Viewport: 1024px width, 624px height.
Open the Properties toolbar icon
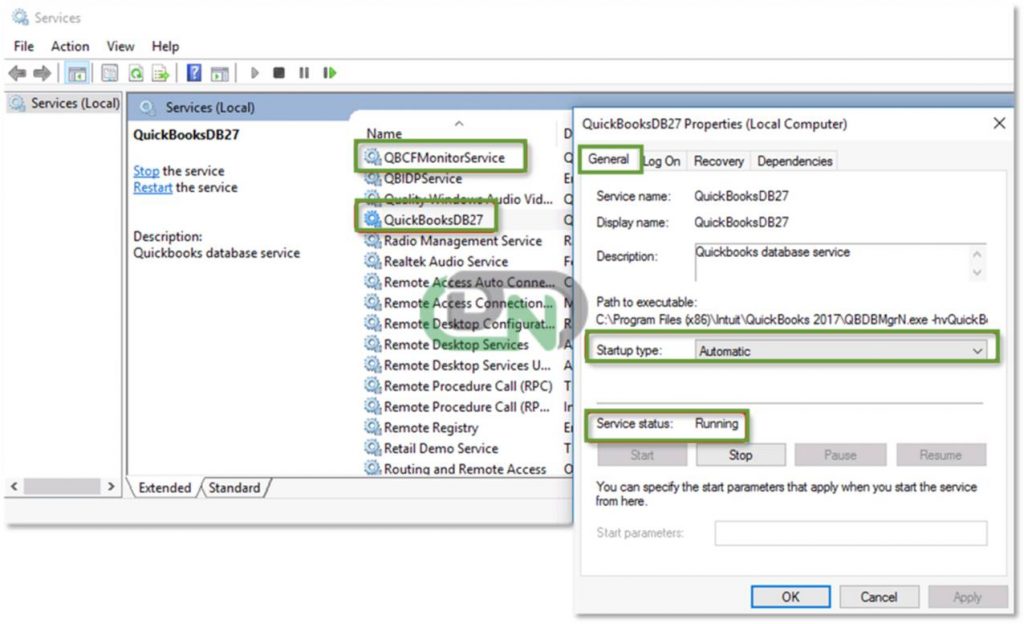(110, 73)
